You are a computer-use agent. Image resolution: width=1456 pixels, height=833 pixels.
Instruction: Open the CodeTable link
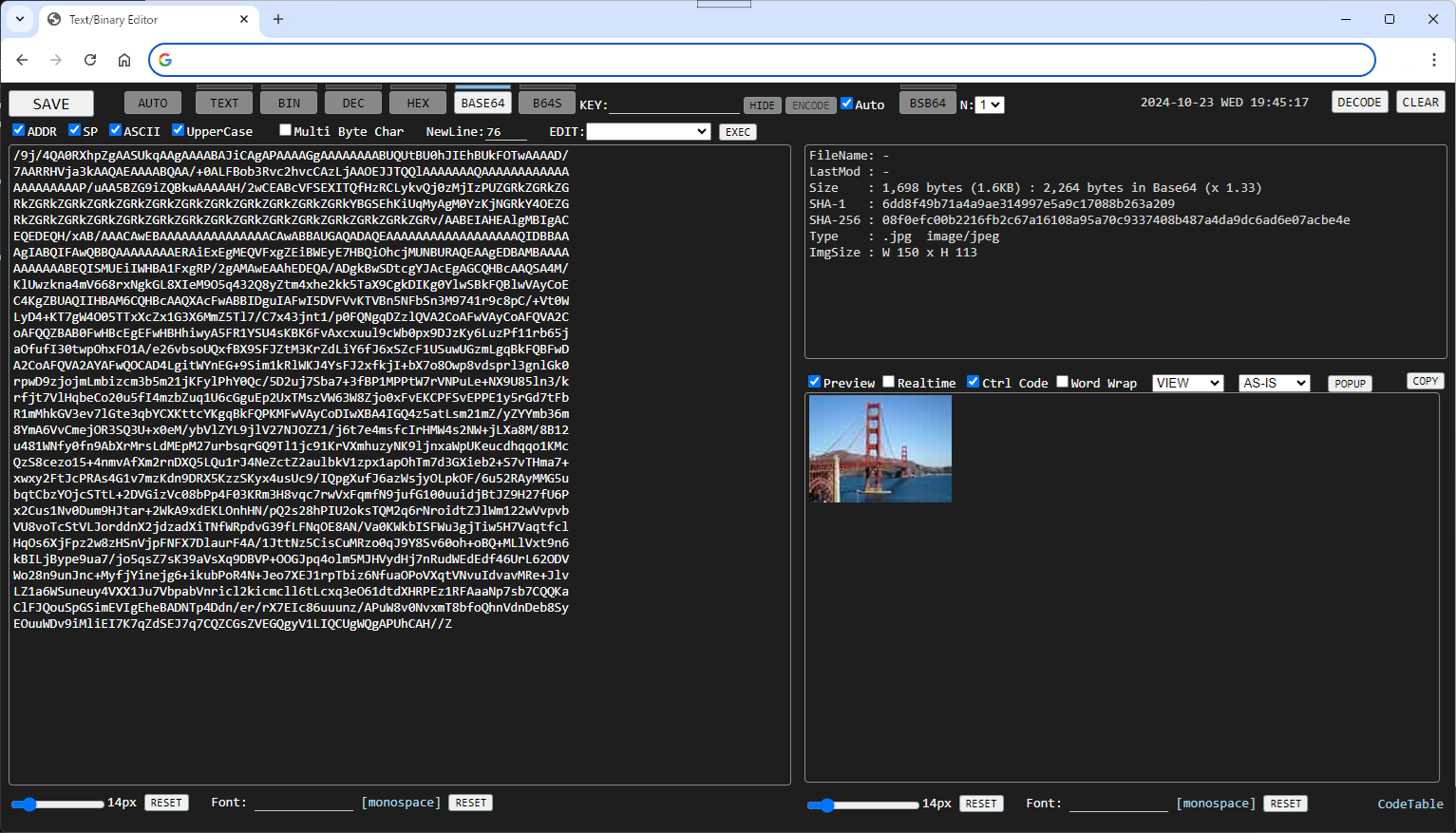1410,804
